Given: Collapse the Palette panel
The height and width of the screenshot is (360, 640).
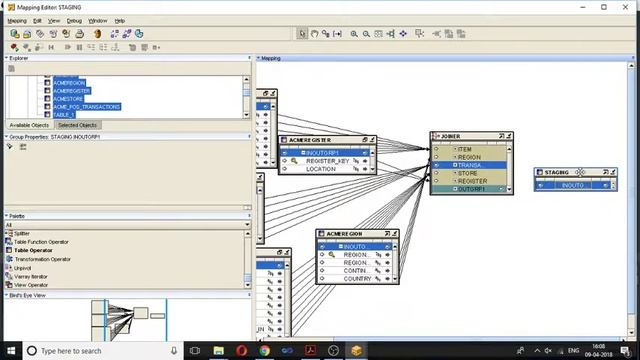Looking at the screenshot, I should (x=7, y=216).
